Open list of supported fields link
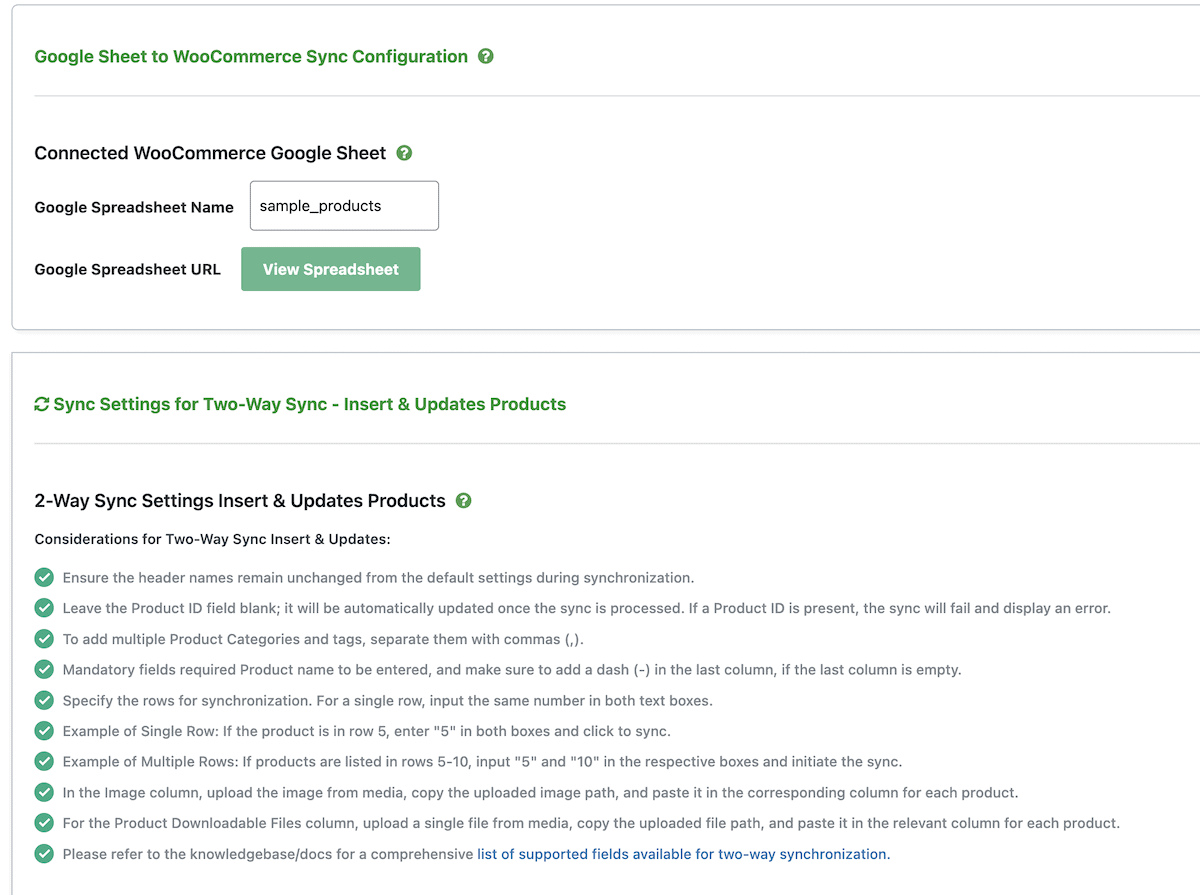This screenshot has width=1200, height=895. (683, 854)
